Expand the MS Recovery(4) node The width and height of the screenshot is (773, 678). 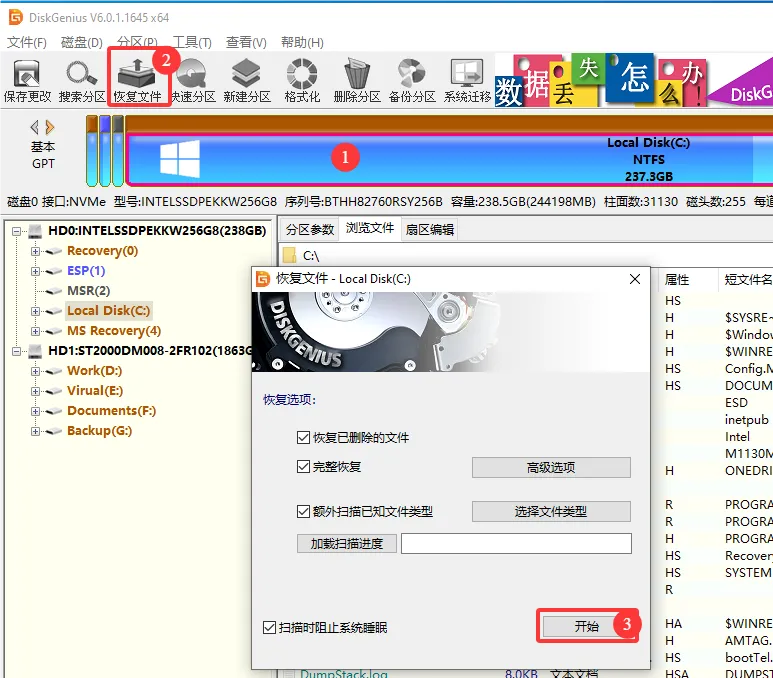point(35,331)
